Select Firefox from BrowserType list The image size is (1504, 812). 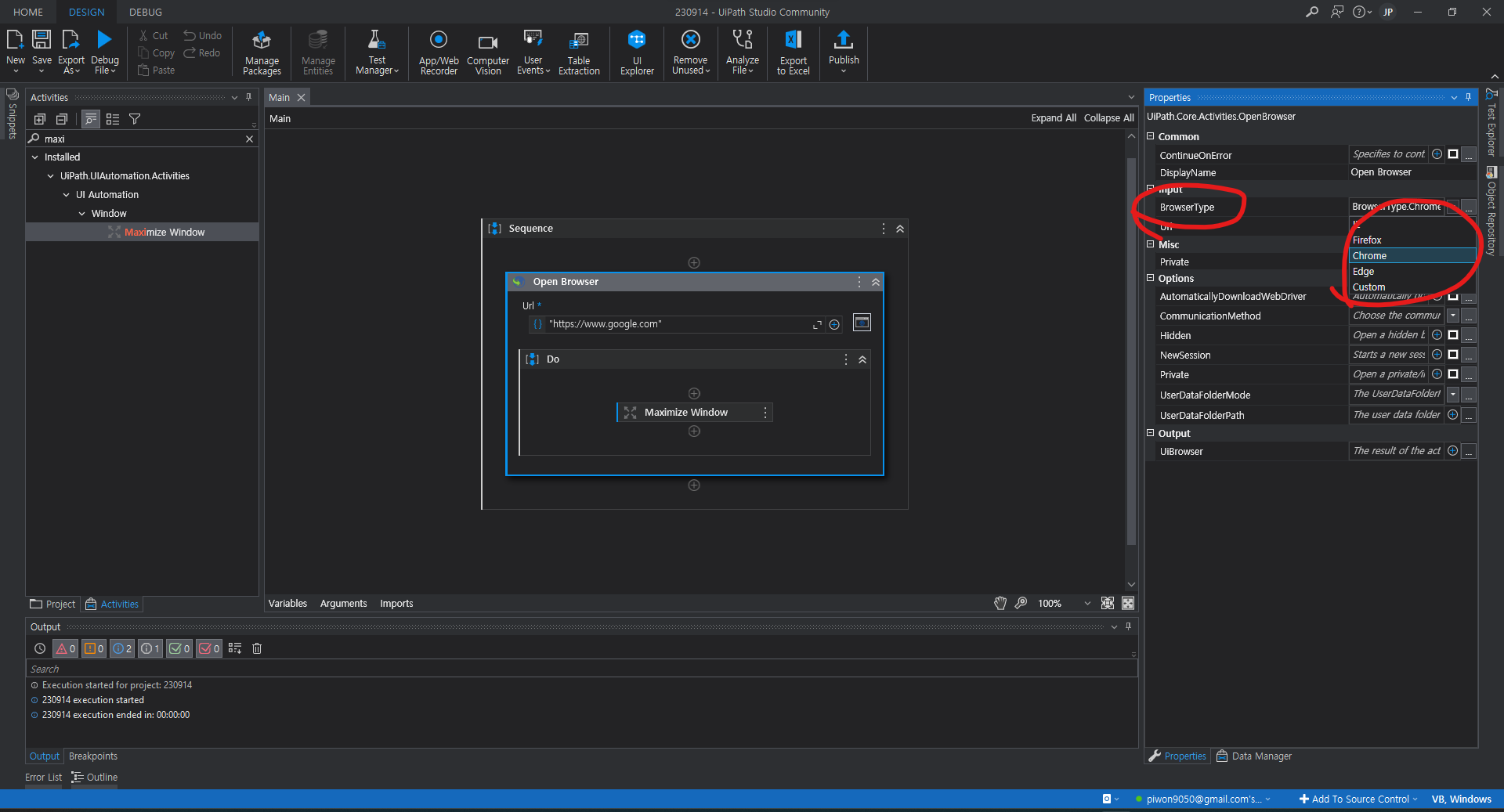click(x=1412, y=240)
